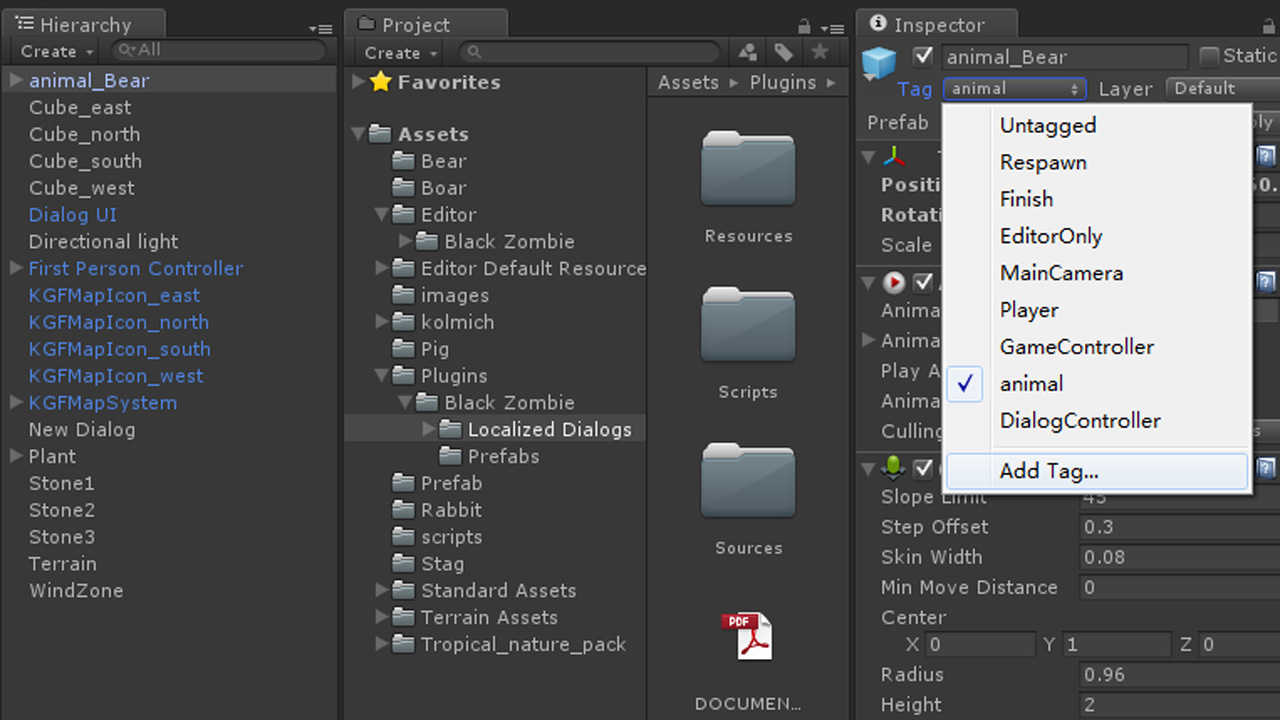Image resolution: width=1280 pixels, height=720 pixels.
Task: Click the Project panel lock icon
Action: tap(804, 27)
